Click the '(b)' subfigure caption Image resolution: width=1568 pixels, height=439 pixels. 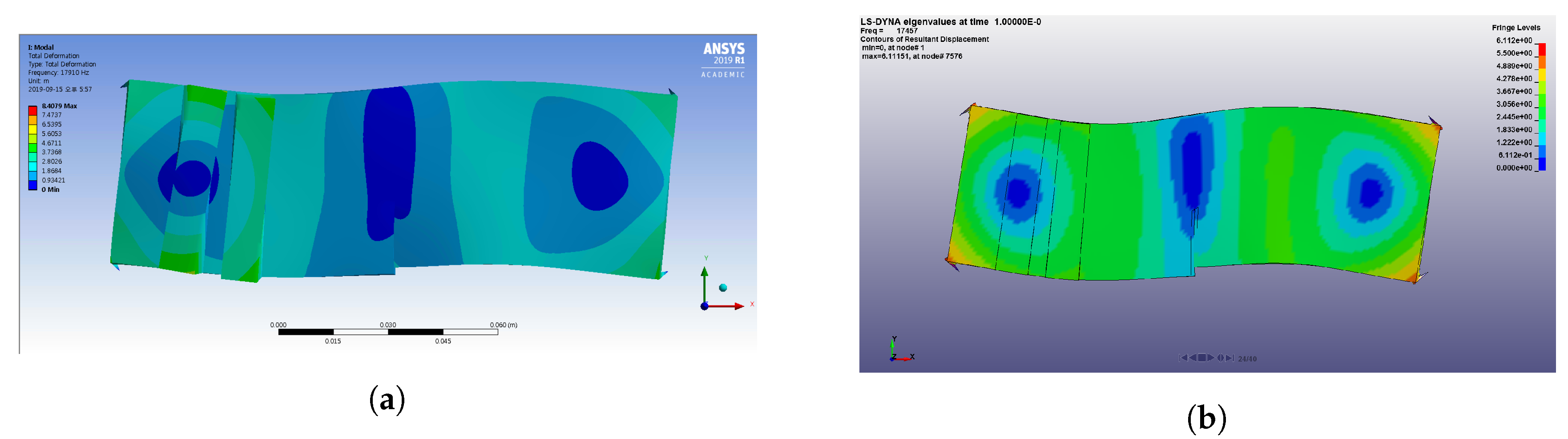tap(1206, 419)
